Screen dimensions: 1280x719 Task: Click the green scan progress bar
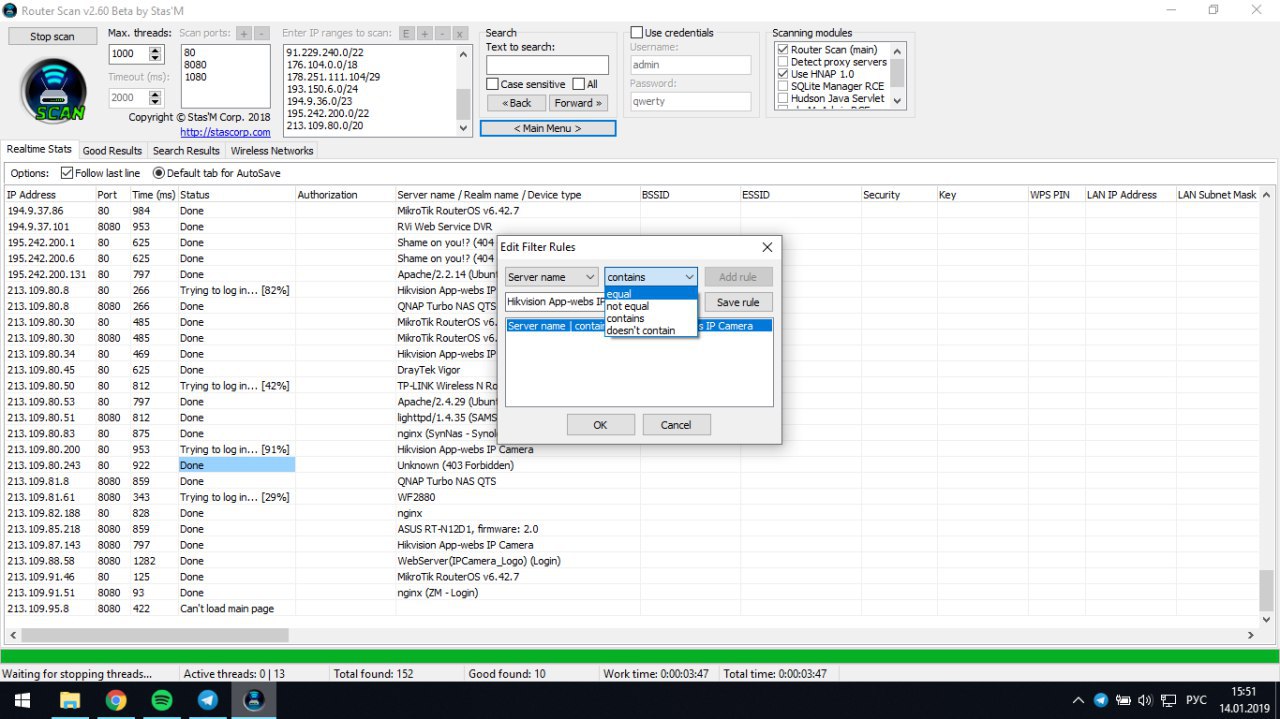(640, 656)
